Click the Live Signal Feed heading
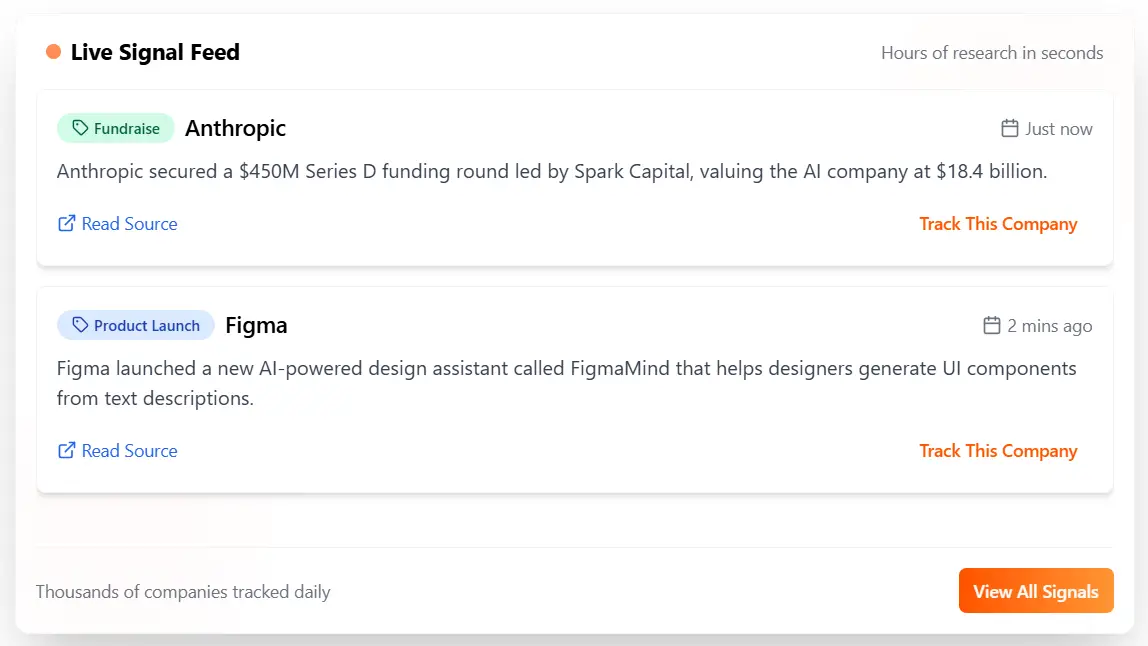The height and width of the screenshot is (646, 1148). (x=155, y=52)
